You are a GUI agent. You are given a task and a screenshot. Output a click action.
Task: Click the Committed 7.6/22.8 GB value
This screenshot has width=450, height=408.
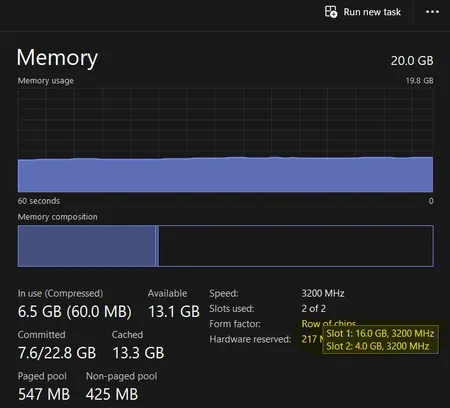click(57, 353)
